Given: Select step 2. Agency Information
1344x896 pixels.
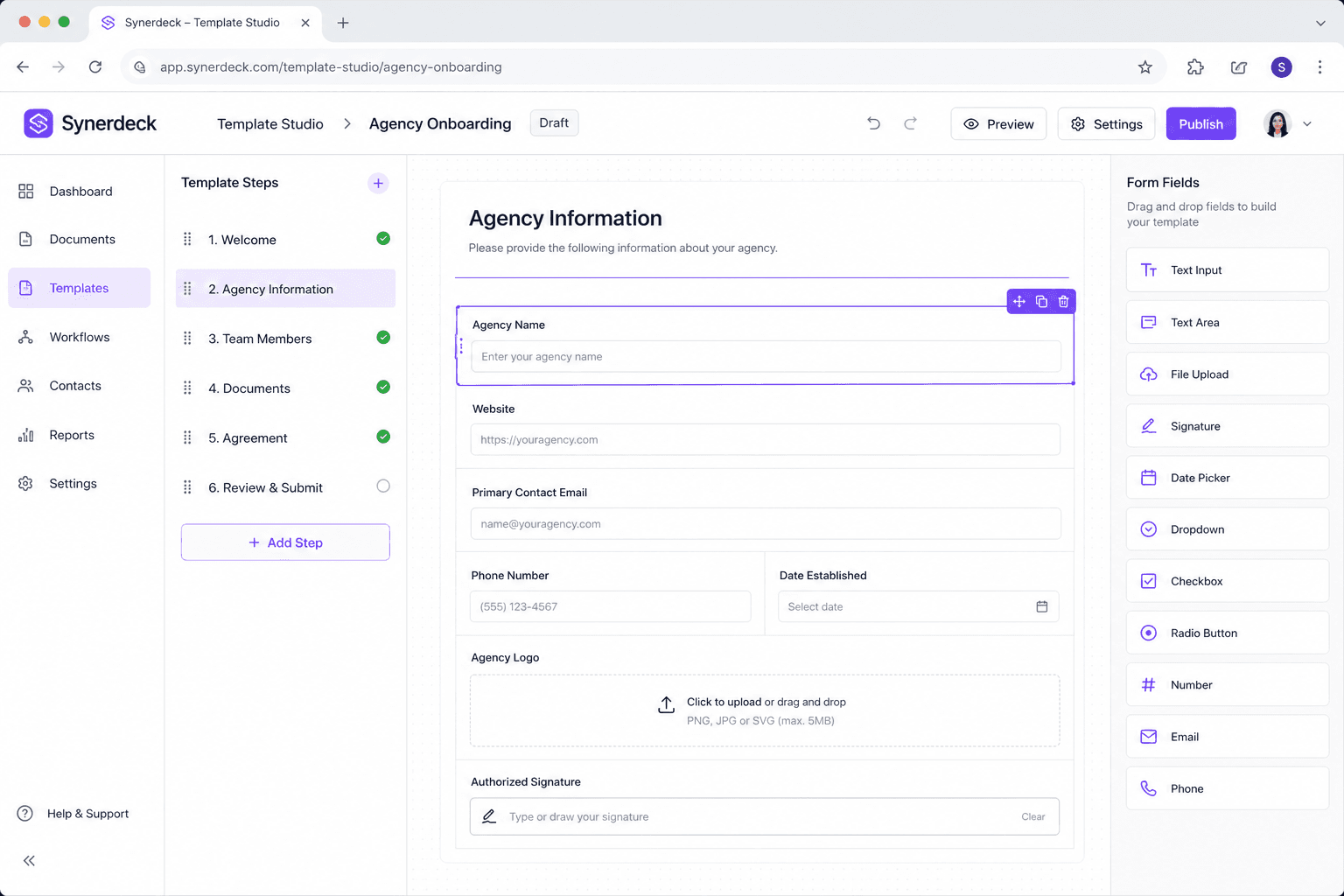Looking at the screenshot, I should [x=285, y=289].
